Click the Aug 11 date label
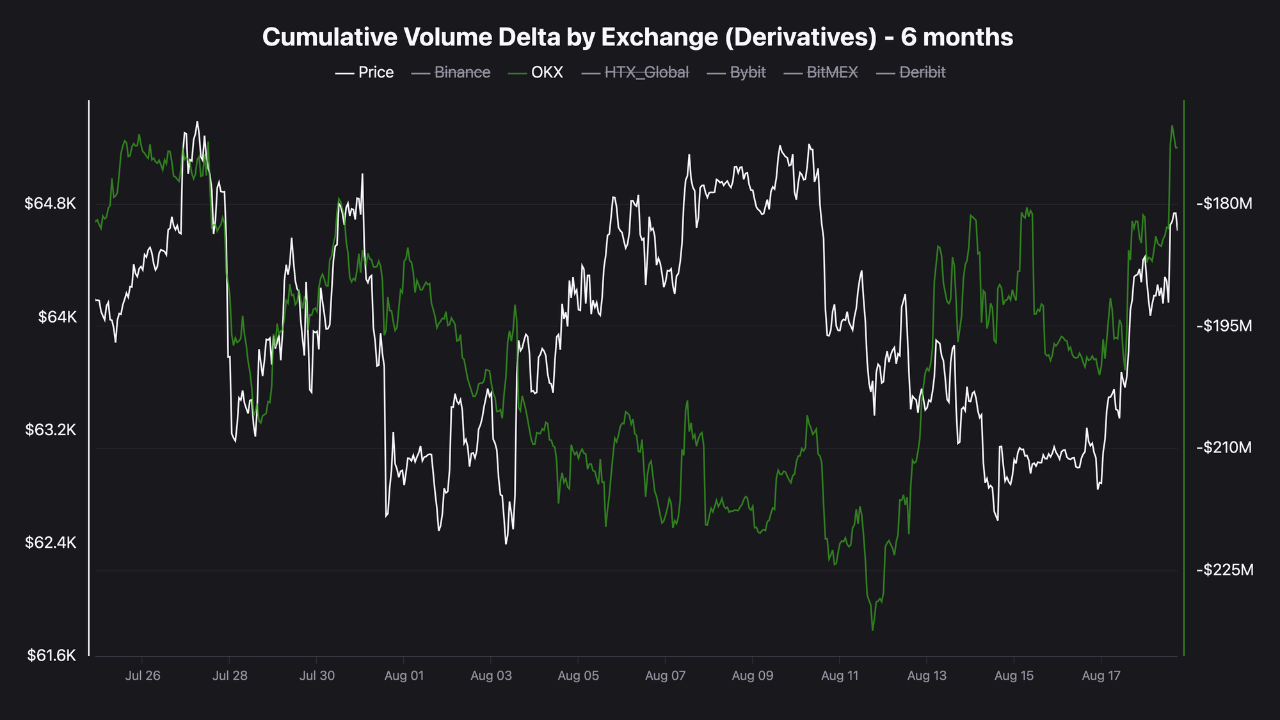1280x720 pixels. click(x=839, y=676)
